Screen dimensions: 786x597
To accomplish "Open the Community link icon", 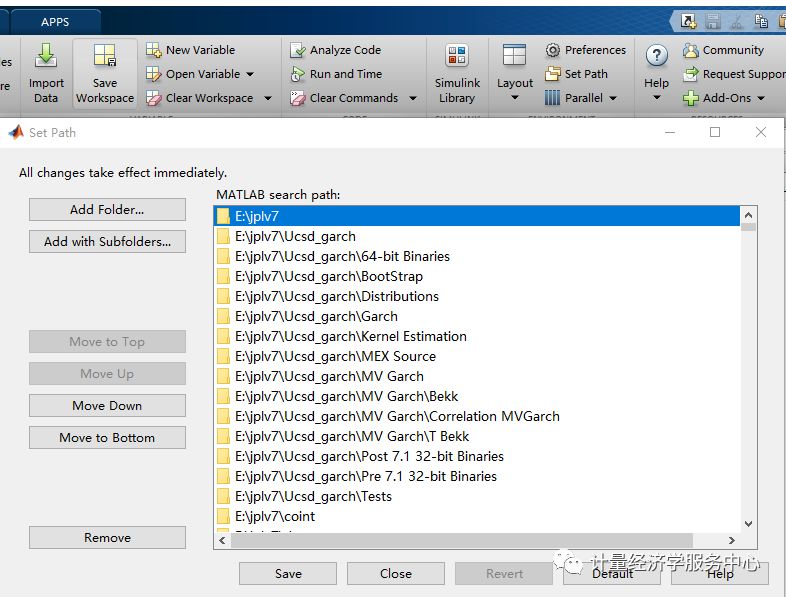I will pyautogui.click(x=690, y=50).
